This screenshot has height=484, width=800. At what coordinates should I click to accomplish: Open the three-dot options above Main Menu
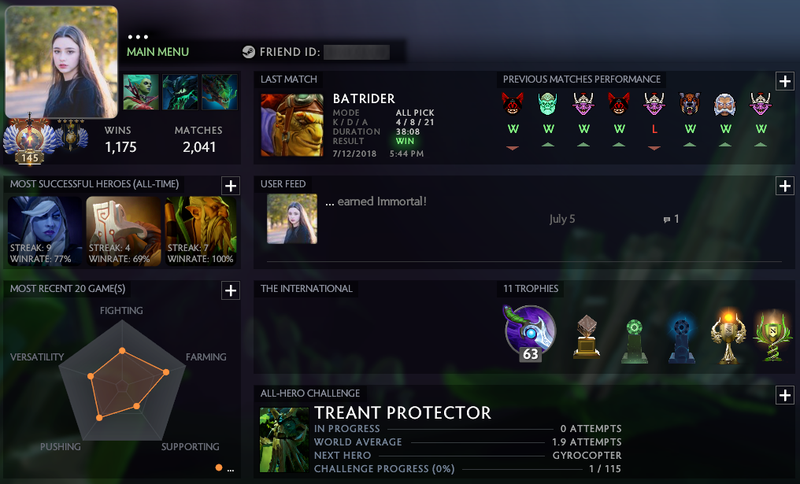(138, 37)
